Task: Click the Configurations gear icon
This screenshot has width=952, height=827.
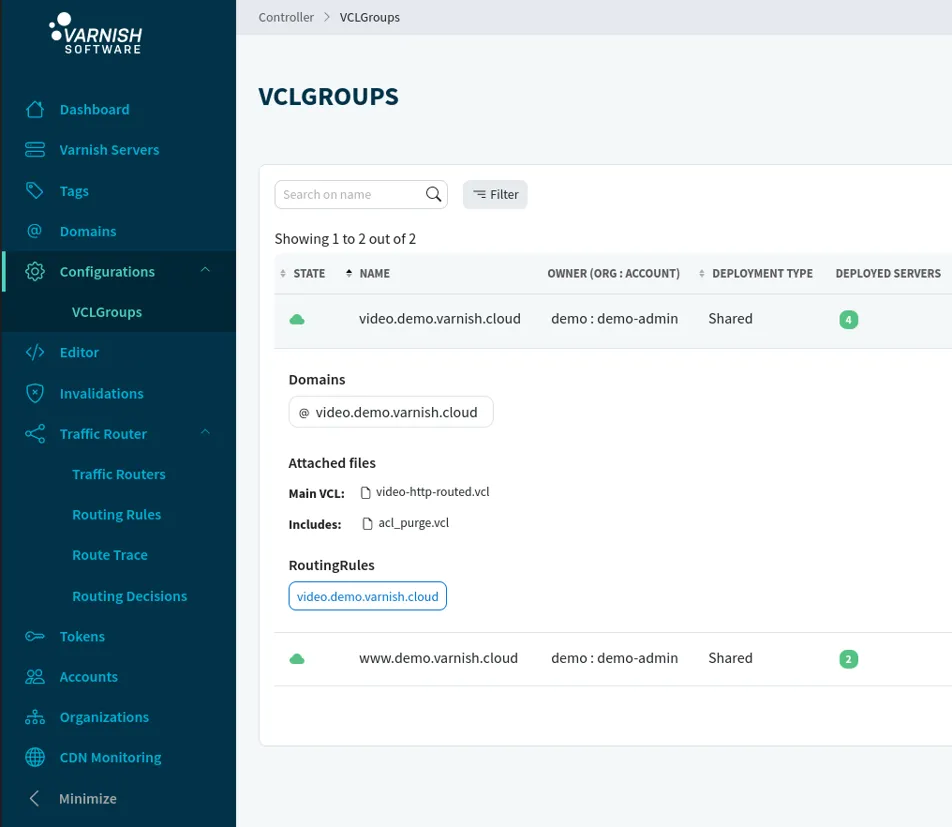Action: (35, 271)
